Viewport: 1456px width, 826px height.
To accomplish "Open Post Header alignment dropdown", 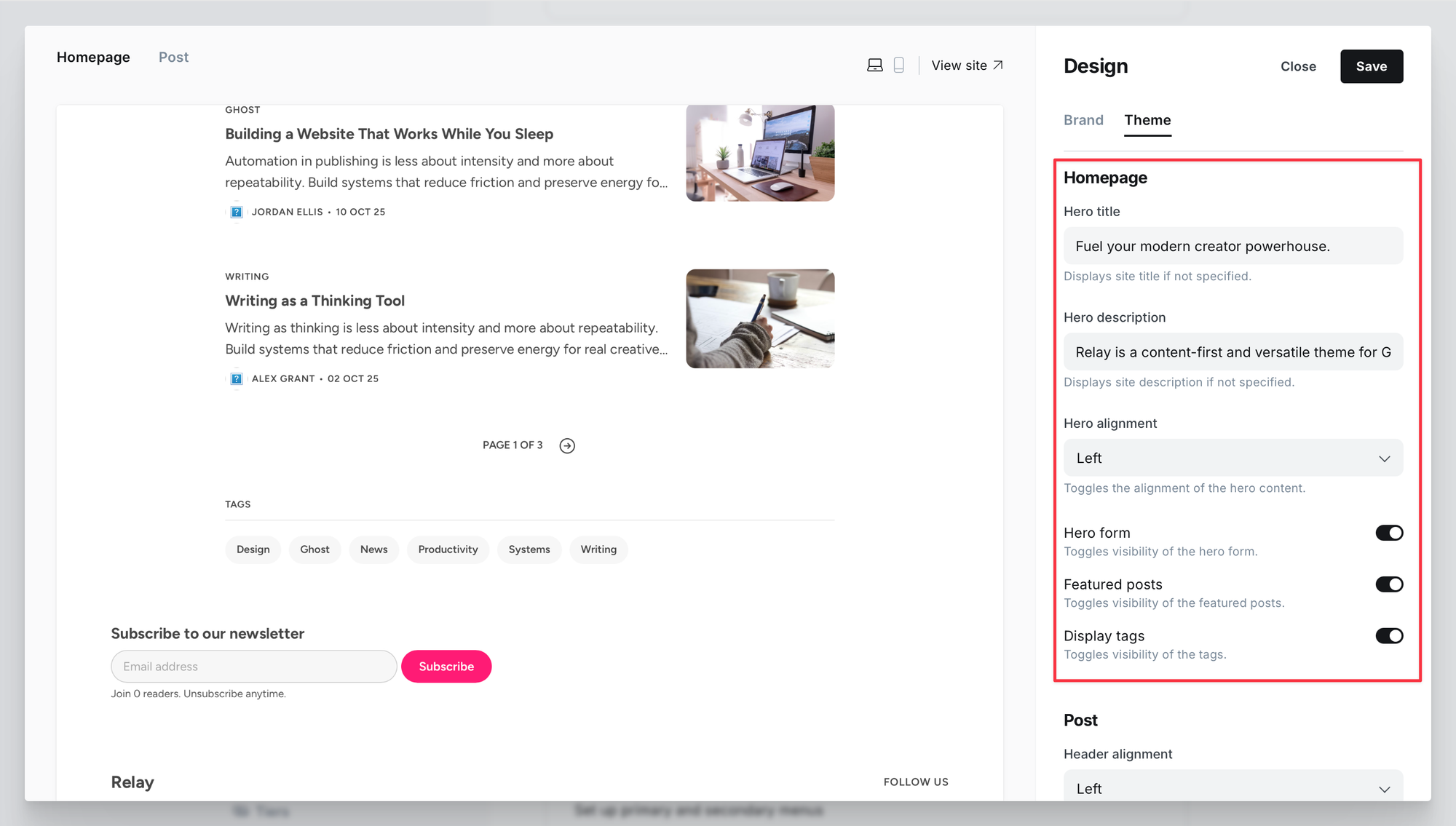I will click(1233, 787).
